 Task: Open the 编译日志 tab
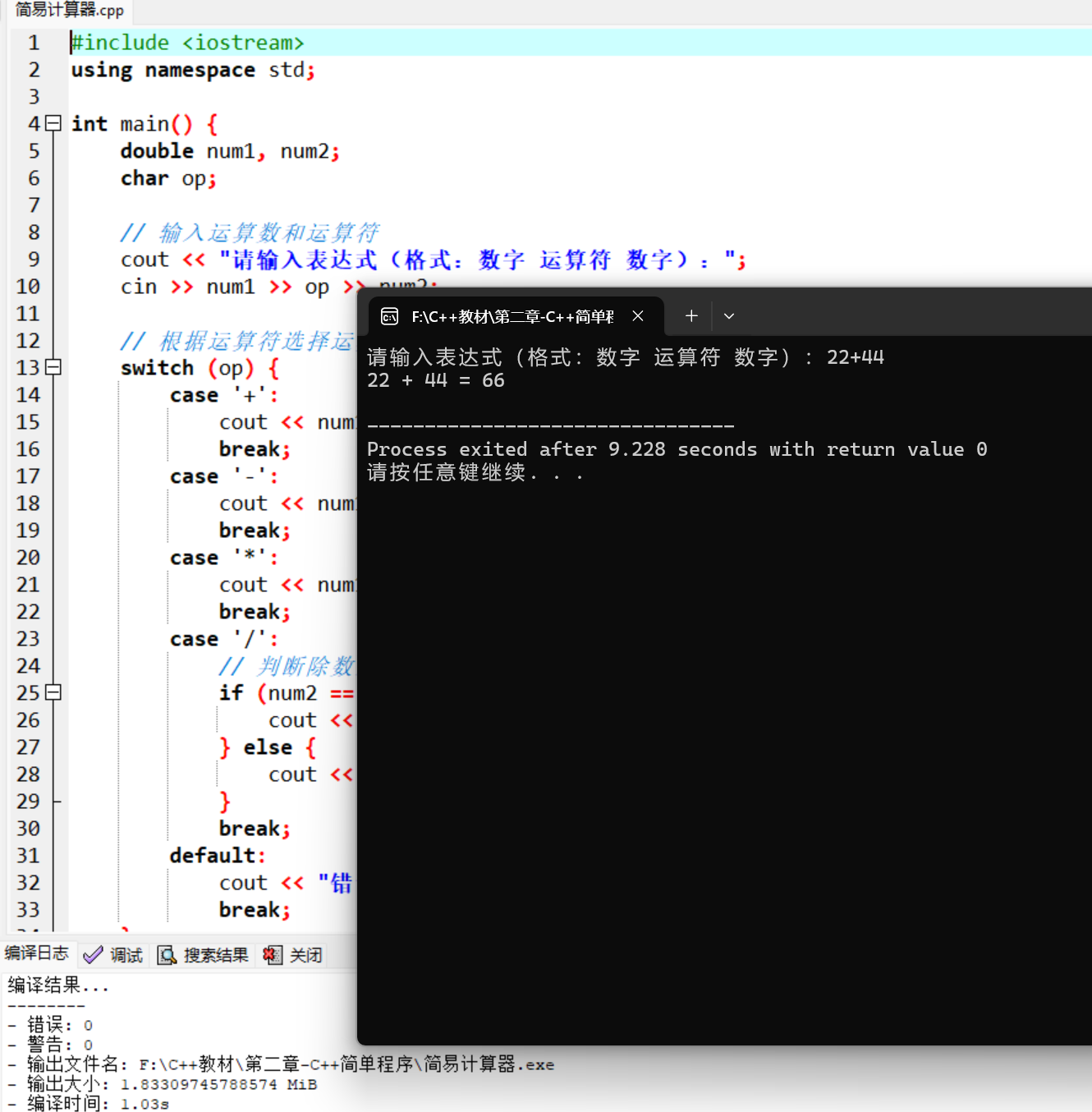37,953
